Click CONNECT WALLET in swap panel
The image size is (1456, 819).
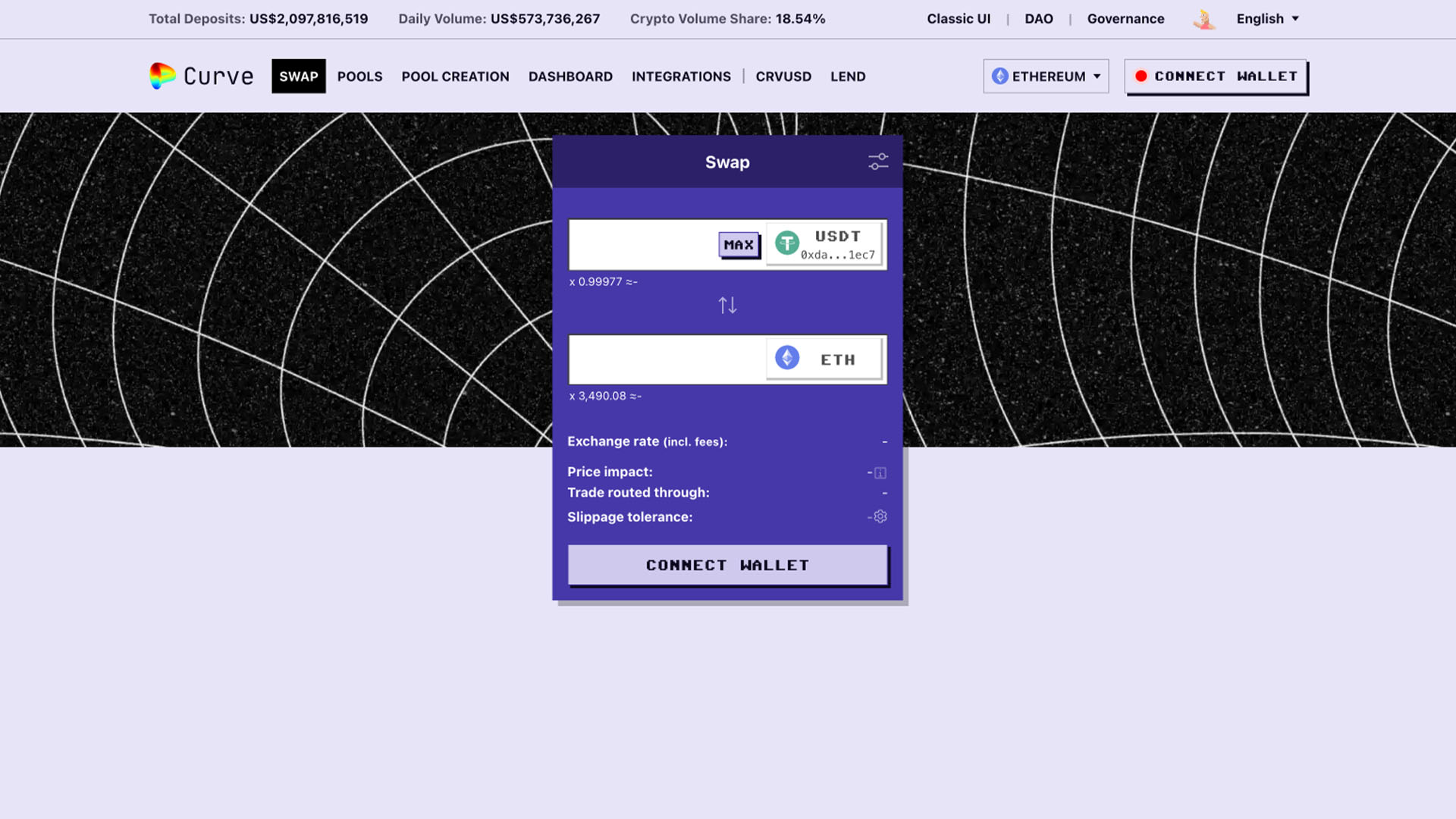[x=727, y=565]
